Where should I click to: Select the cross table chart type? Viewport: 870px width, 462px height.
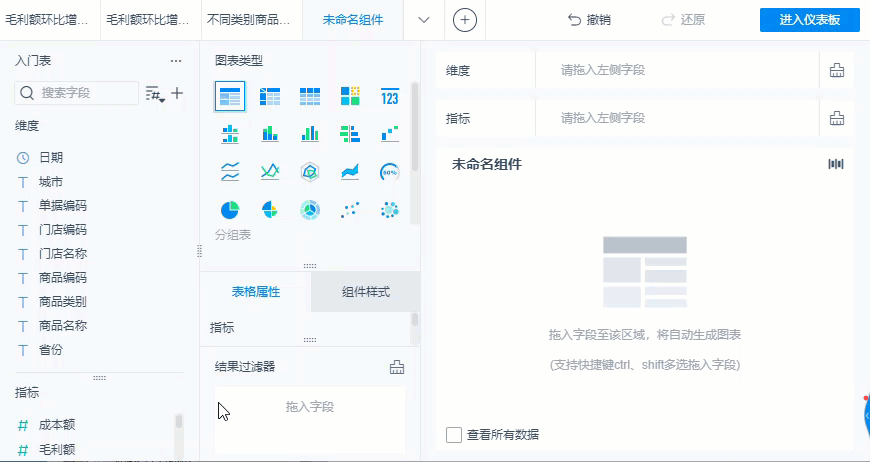pyautogui.click(x=270, y=97)
